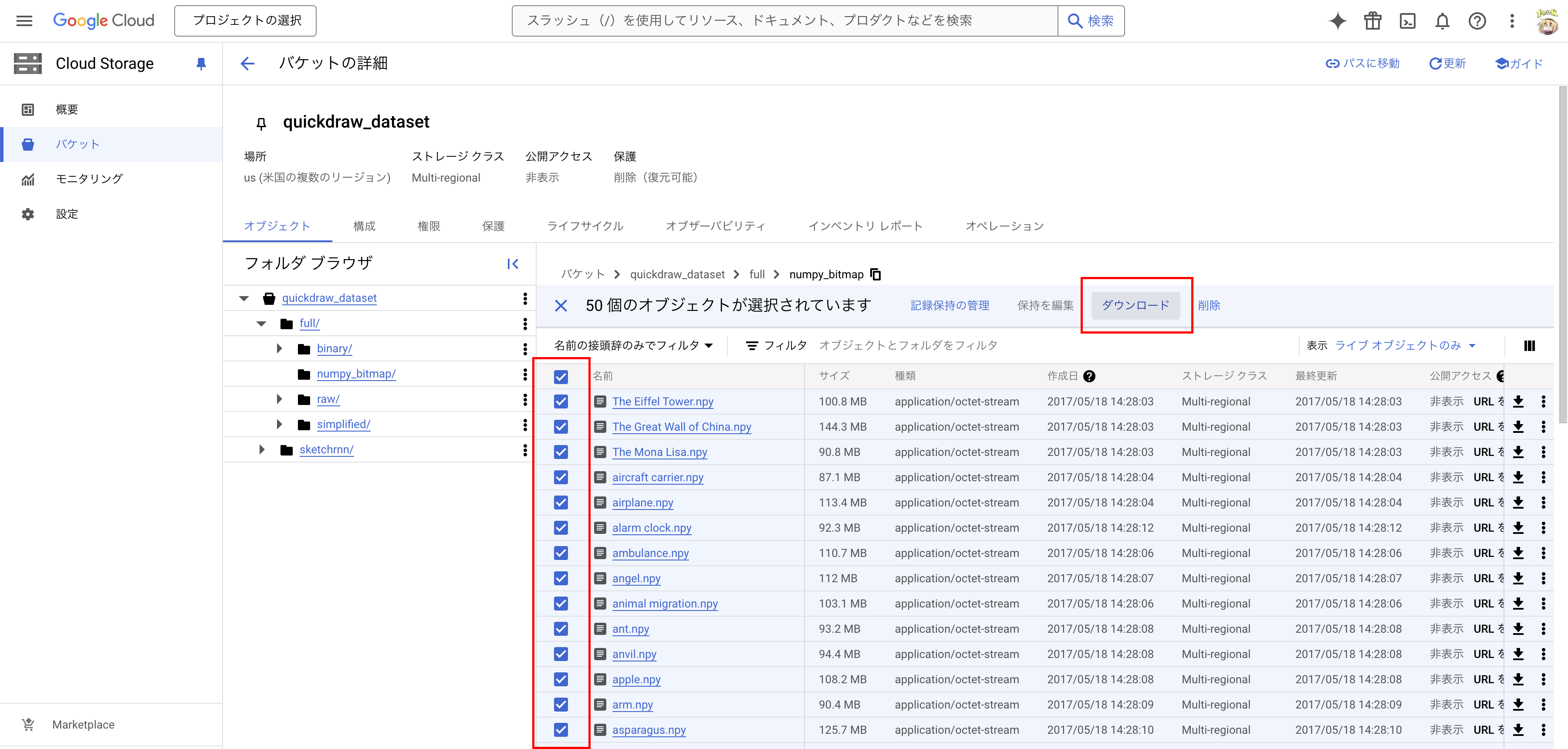
Task: Uncheck the select-all objects checkbox
Action: [x=561, y=377]
